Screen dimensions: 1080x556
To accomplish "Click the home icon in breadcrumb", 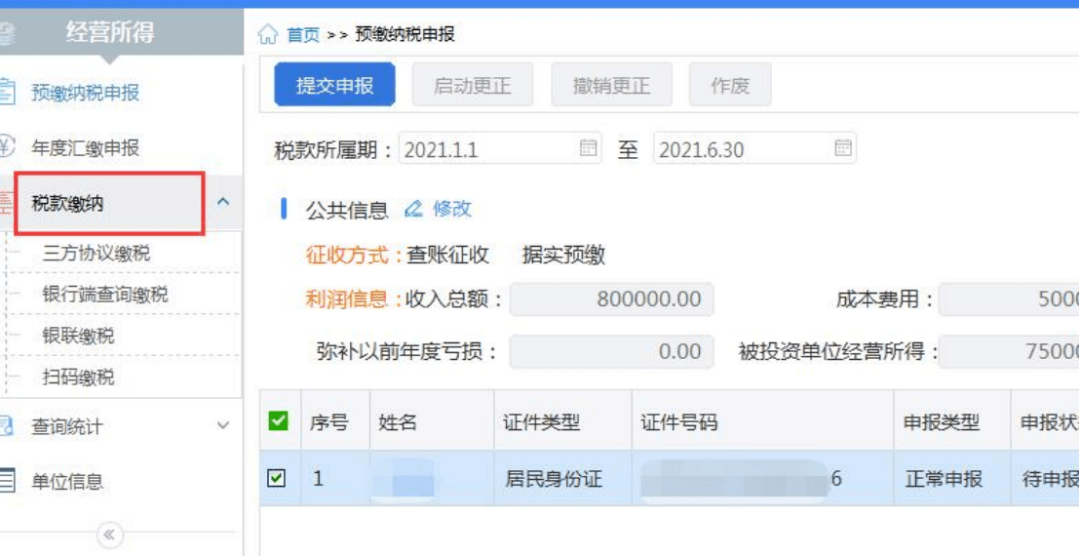I will coord(267,35).
